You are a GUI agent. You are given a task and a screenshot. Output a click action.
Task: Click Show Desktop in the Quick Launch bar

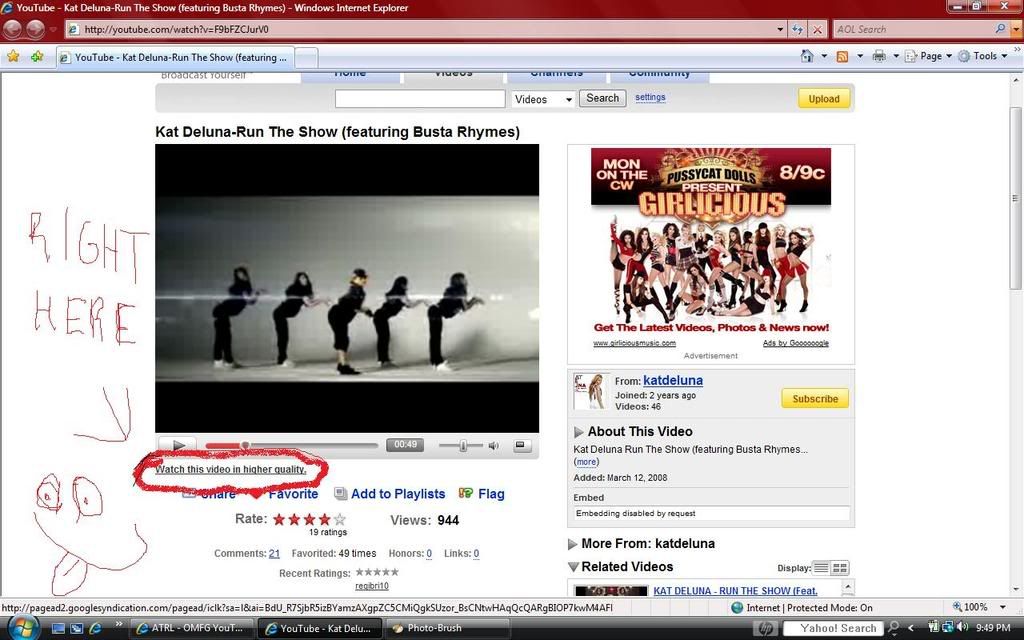pos(58,628)
